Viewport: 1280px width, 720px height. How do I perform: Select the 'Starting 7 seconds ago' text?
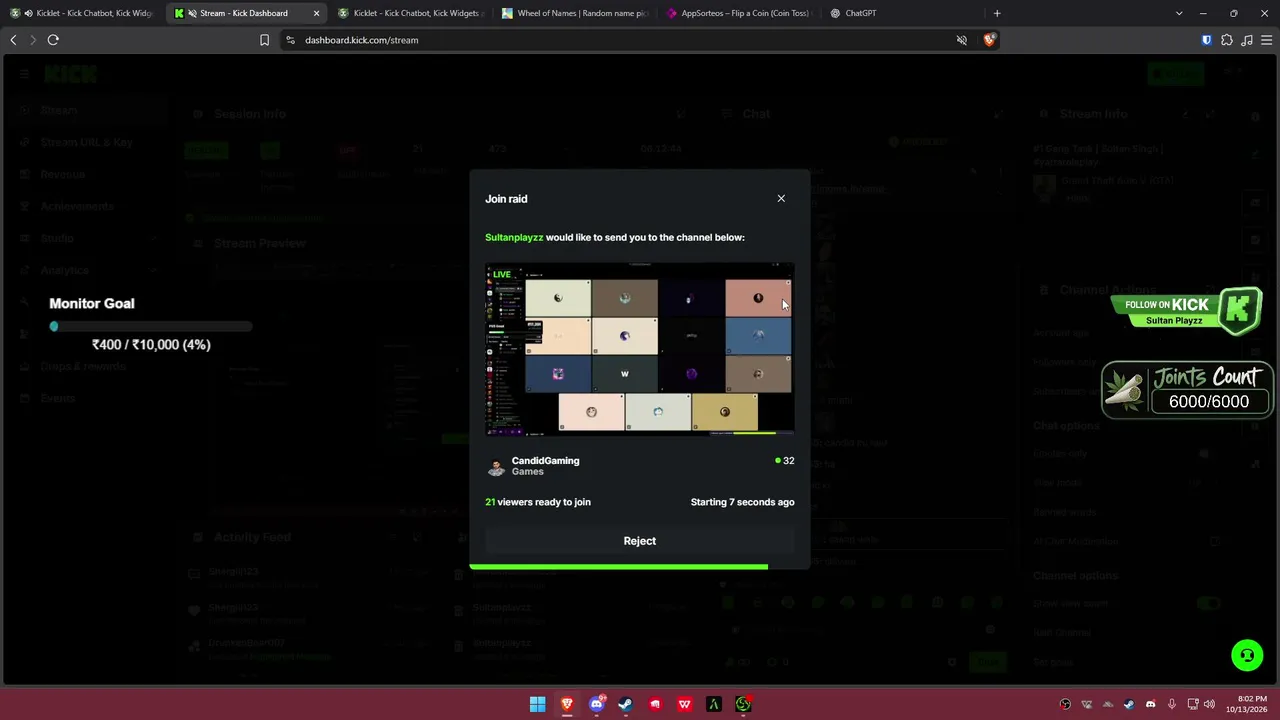pos(742,502)
